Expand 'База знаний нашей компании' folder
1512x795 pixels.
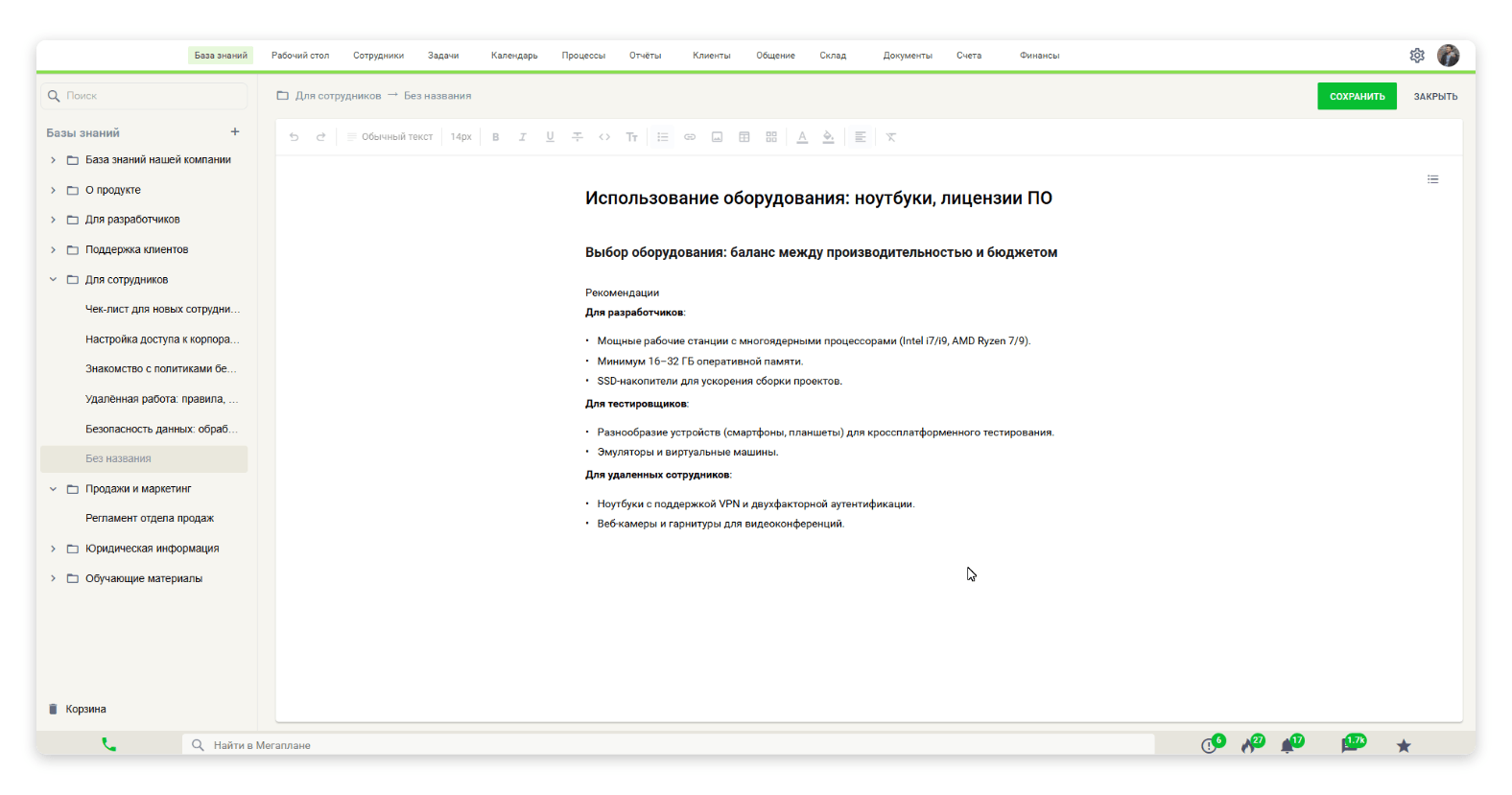coord(53,160)
